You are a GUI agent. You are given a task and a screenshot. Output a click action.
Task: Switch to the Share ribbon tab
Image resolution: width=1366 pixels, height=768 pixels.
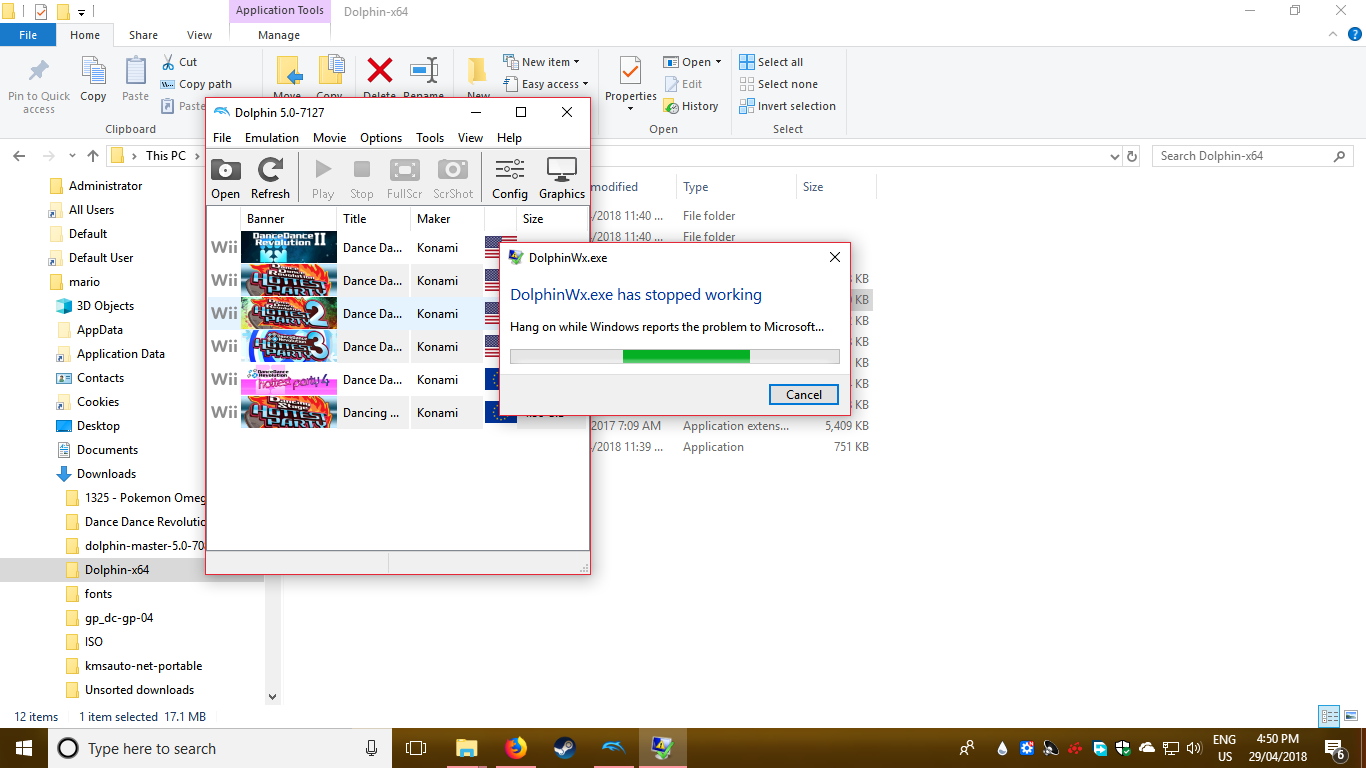(143, 35)
